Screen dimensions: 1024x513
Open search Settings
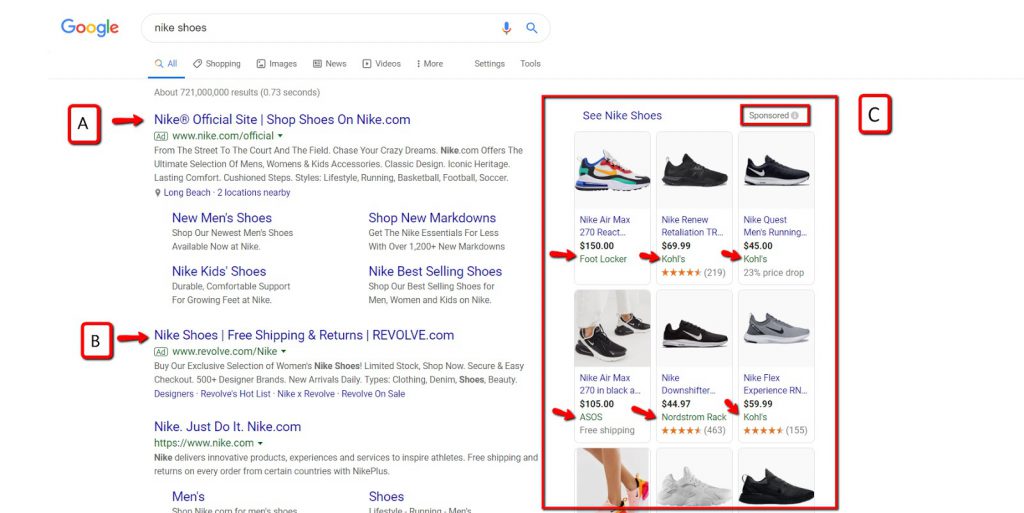pos(489,64)
